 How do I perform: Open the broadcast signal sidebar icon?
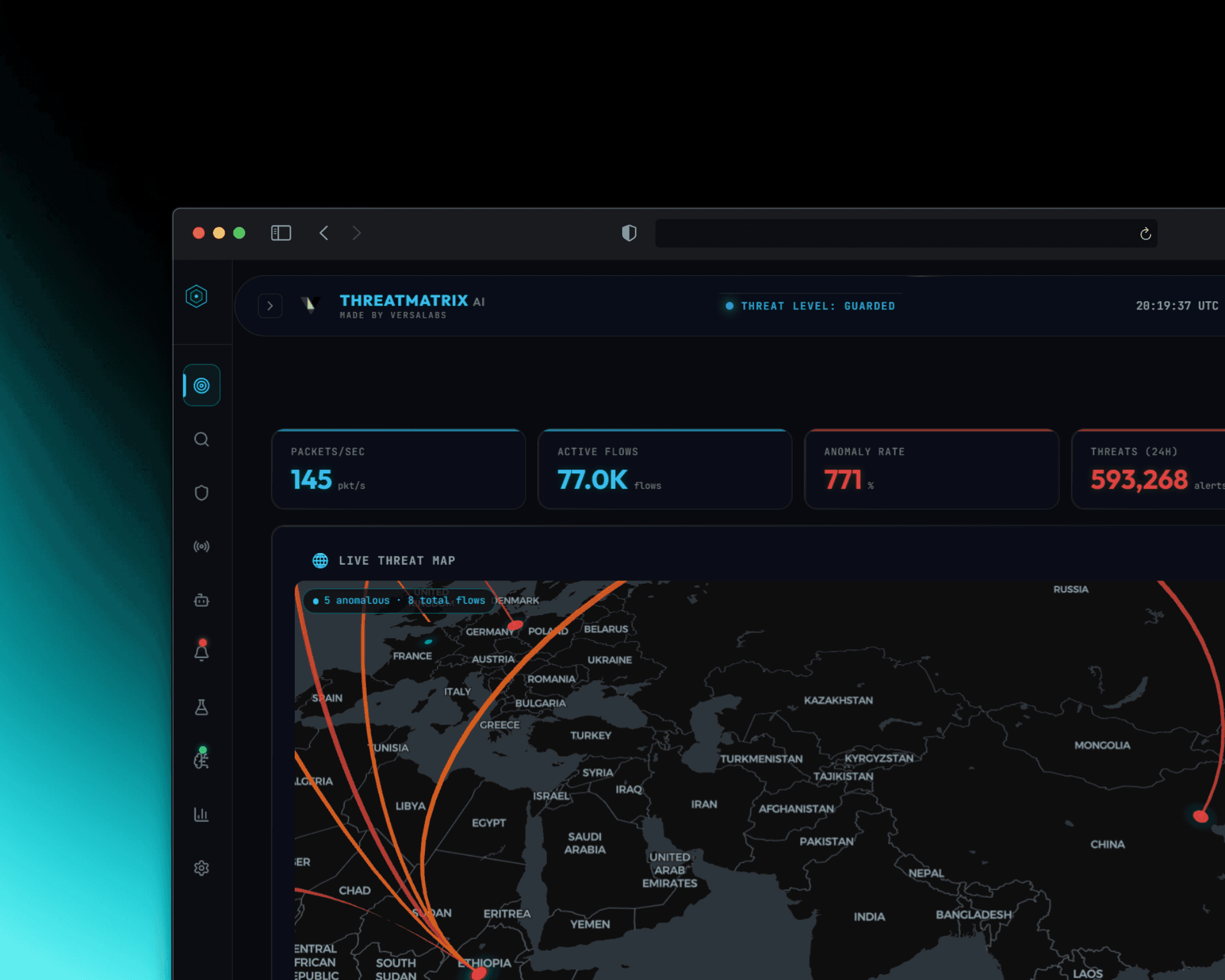(202, 546)
